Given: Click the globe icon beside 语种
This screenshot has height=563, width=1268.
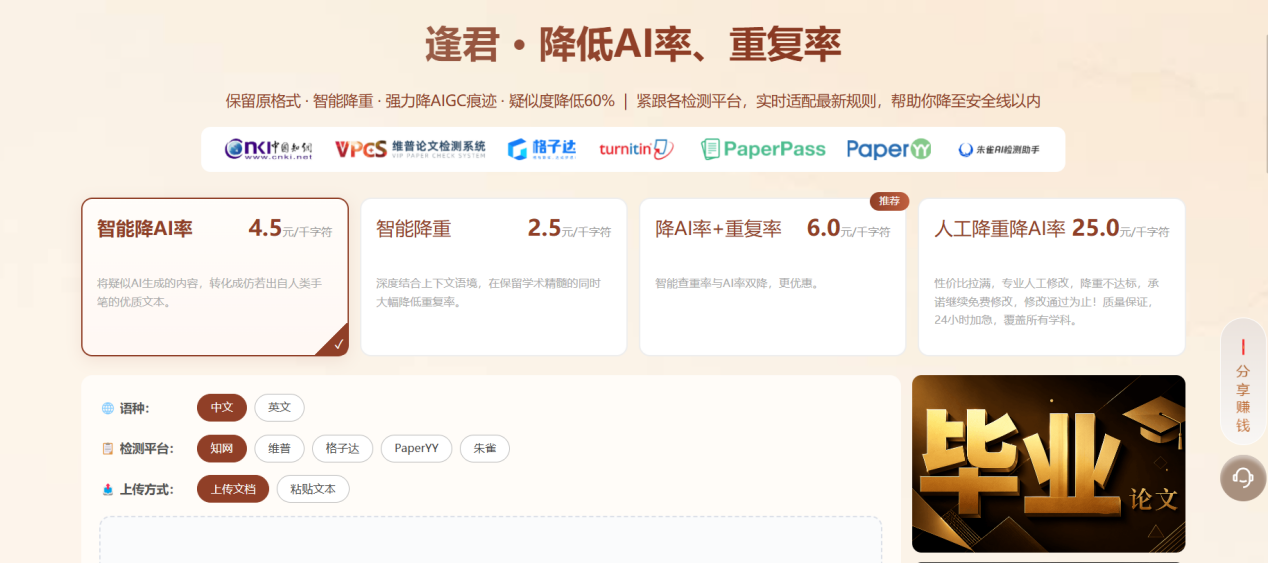Looking at the screenshot, I should pyautogui.click(x=108, y=408).
